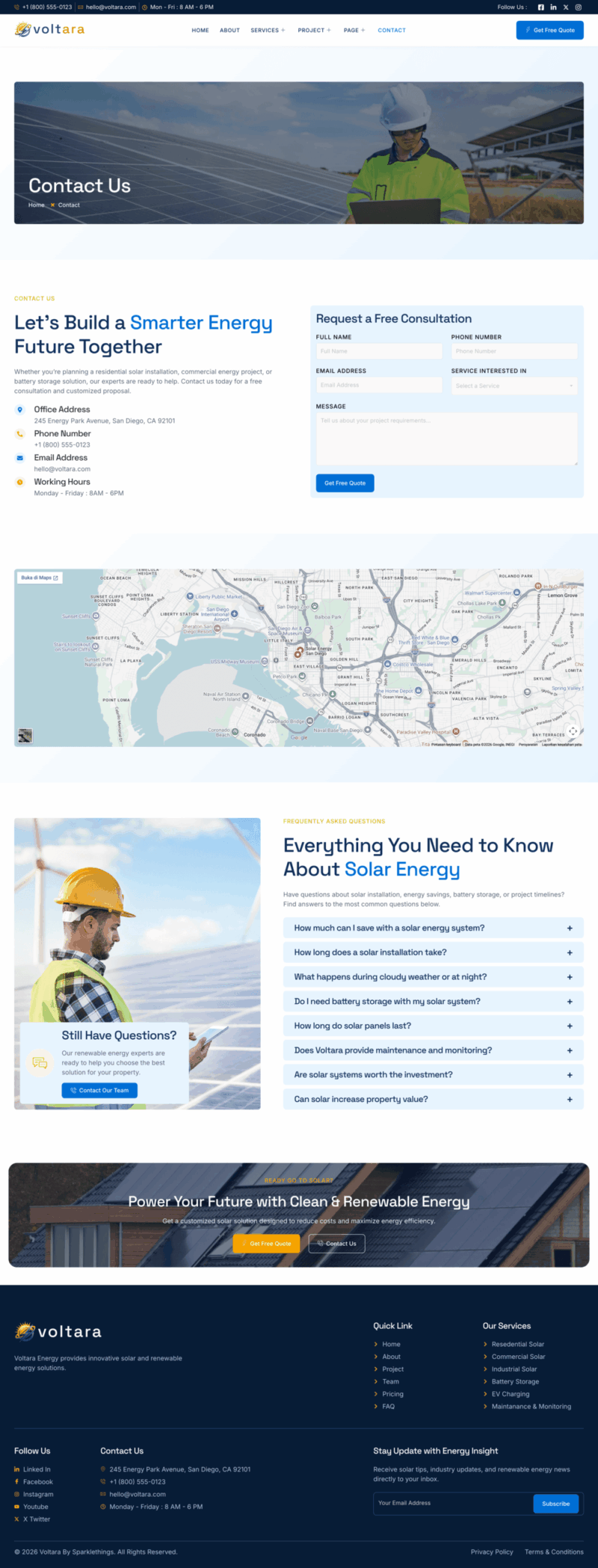
Task: Focus the Your Email Address newsletter field
Action: (x=453, y=1503)
